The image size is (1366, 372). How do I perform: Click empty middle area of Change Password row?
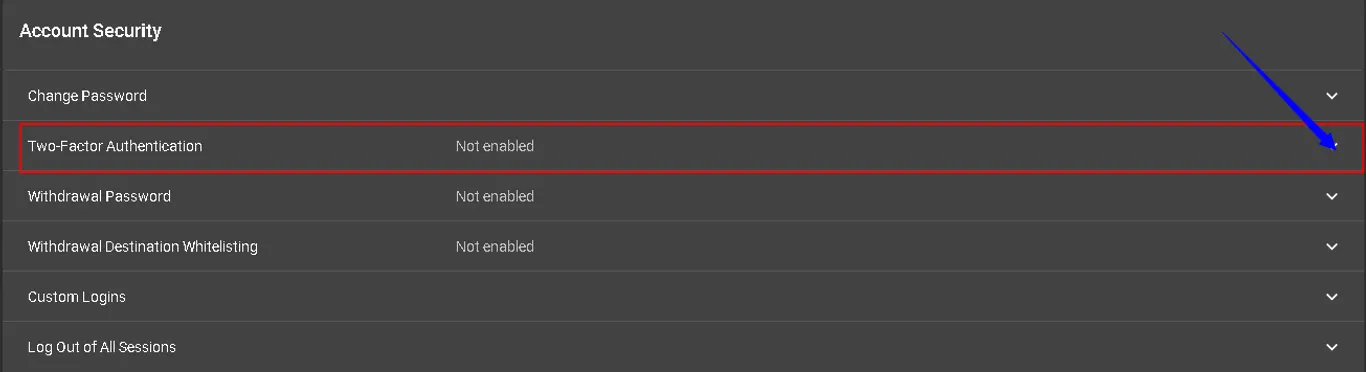[x=700, y=96]
